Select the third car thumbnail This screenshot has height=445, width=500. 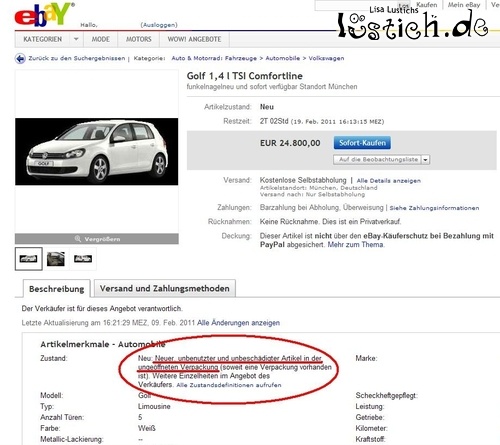click(83, 259)
